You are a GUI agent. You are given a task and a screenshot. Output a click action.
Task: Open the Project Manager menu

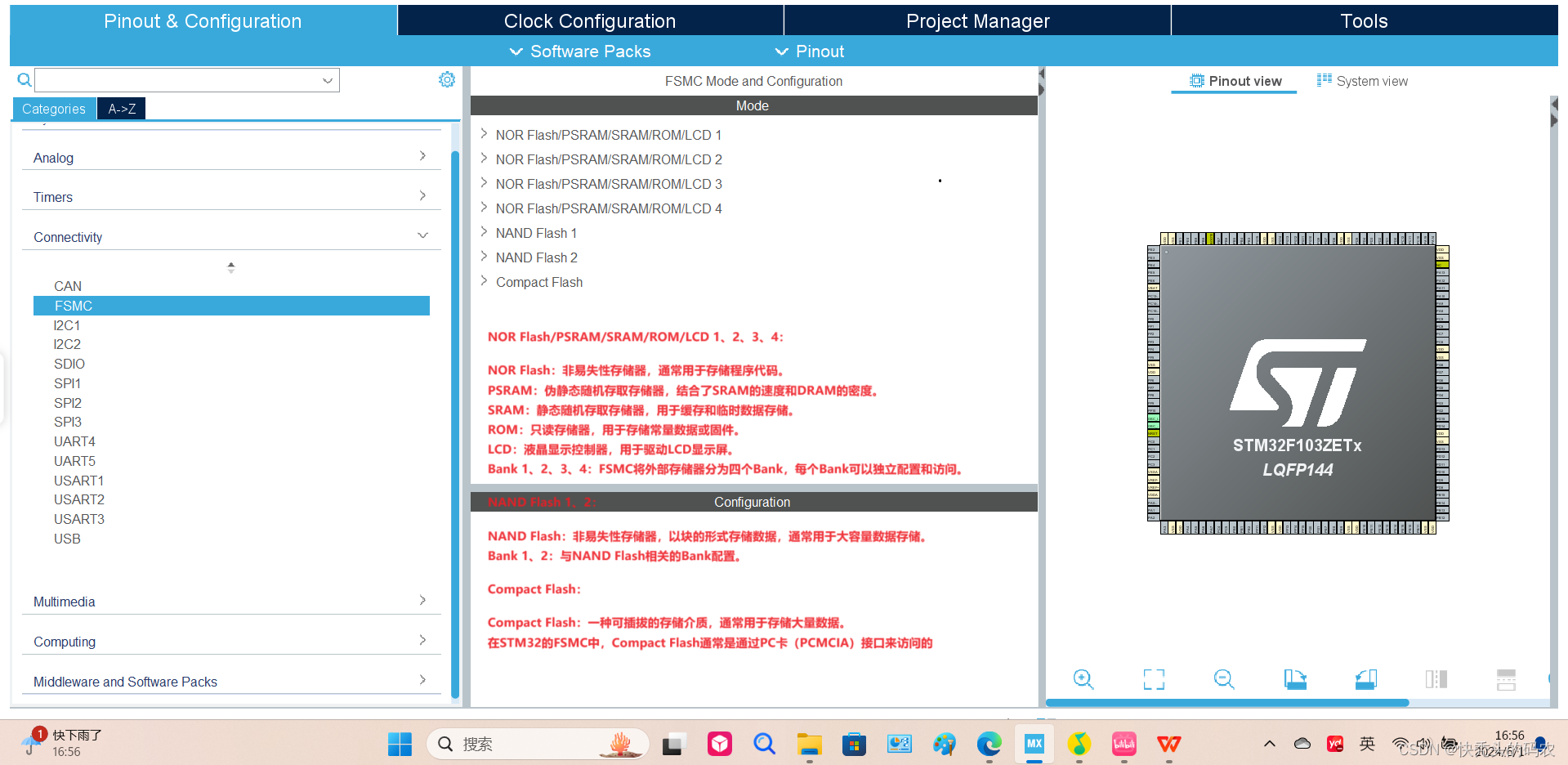click(x=977, y=20)
